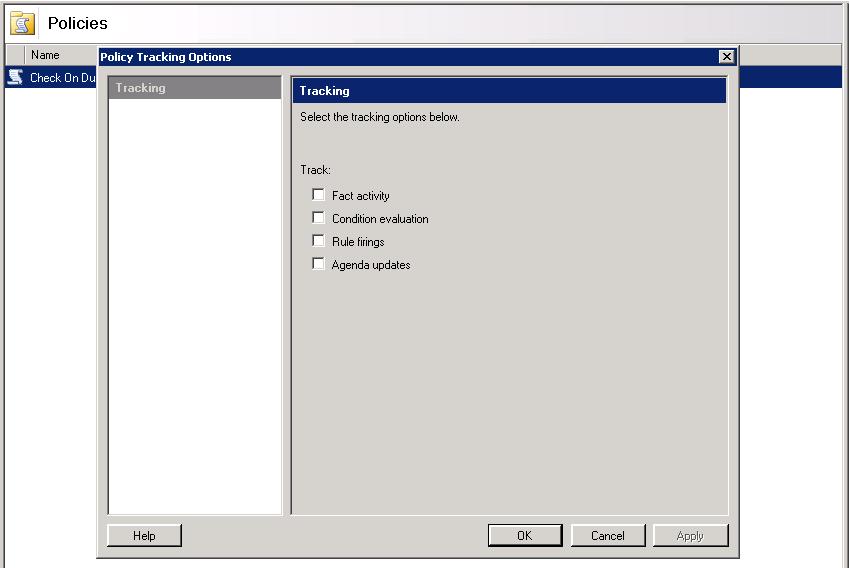Open Help for tracking options
Image resolution: width=849 pixels, height=568 pixels.
[144, 536]
